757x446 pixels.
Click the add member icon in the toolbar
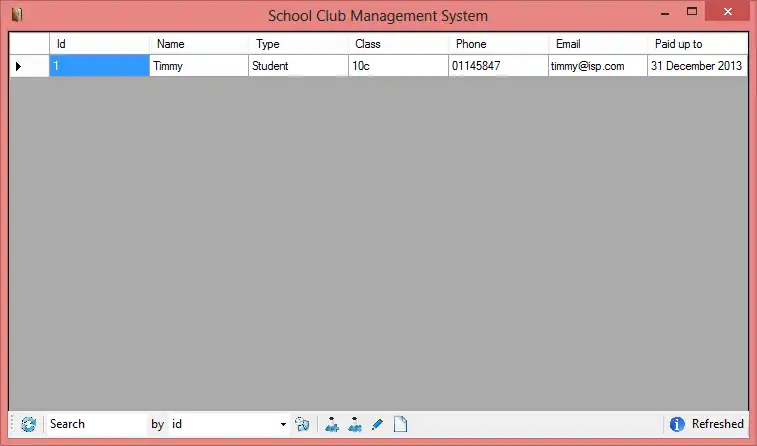pos(332,424)
